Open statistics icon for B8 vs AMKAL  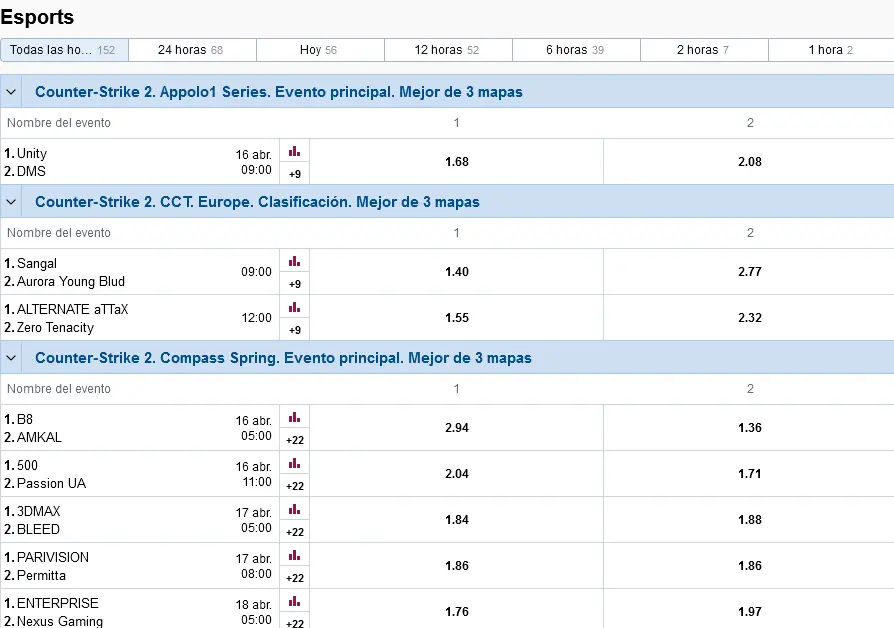[x=294, y=418]
